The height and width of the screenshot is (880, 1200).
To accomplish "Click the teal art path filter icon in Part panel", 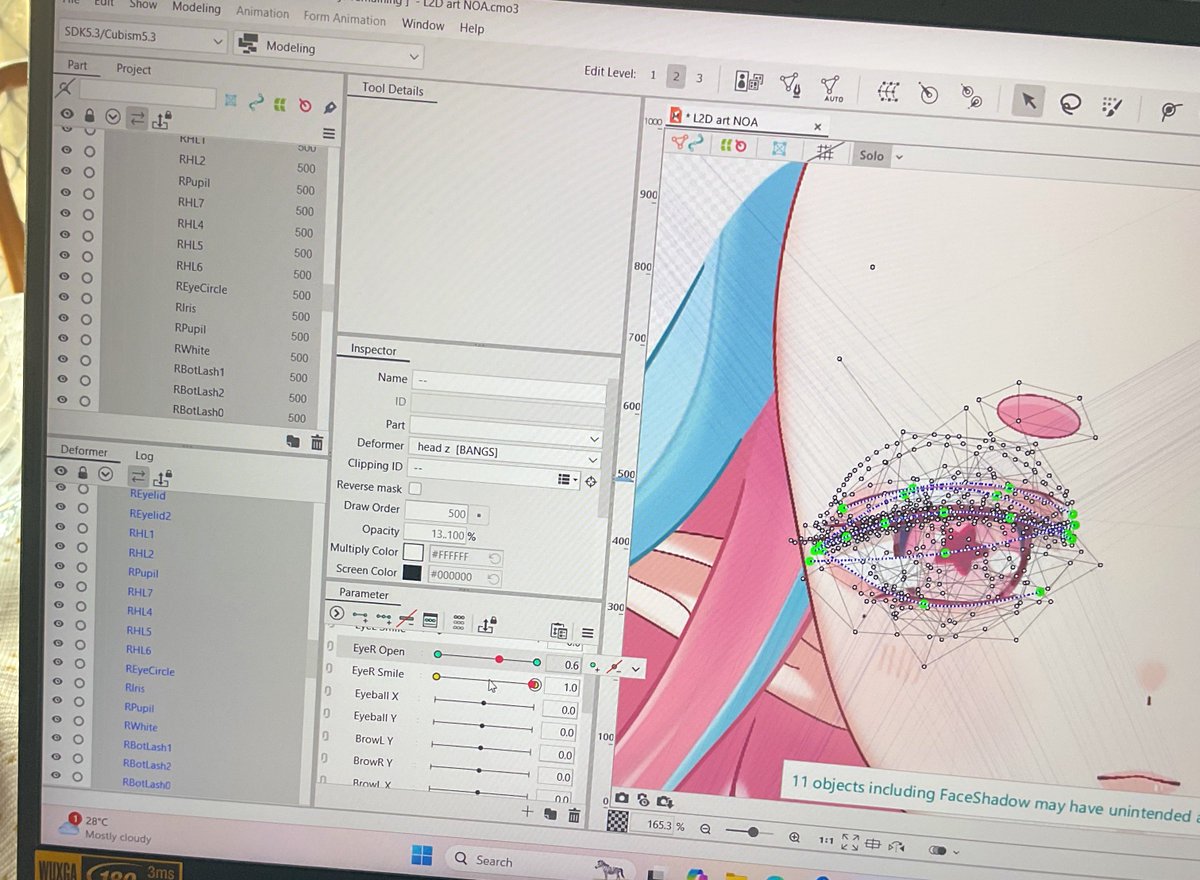I will 256,102.
